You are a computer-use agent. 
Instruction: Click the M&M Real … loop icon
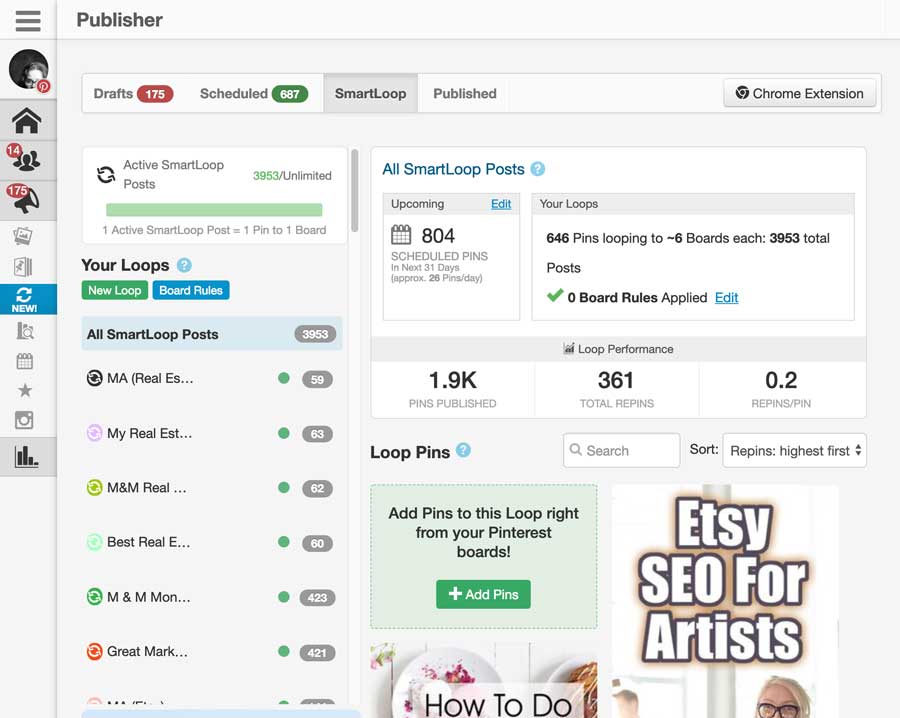(94, 487)
